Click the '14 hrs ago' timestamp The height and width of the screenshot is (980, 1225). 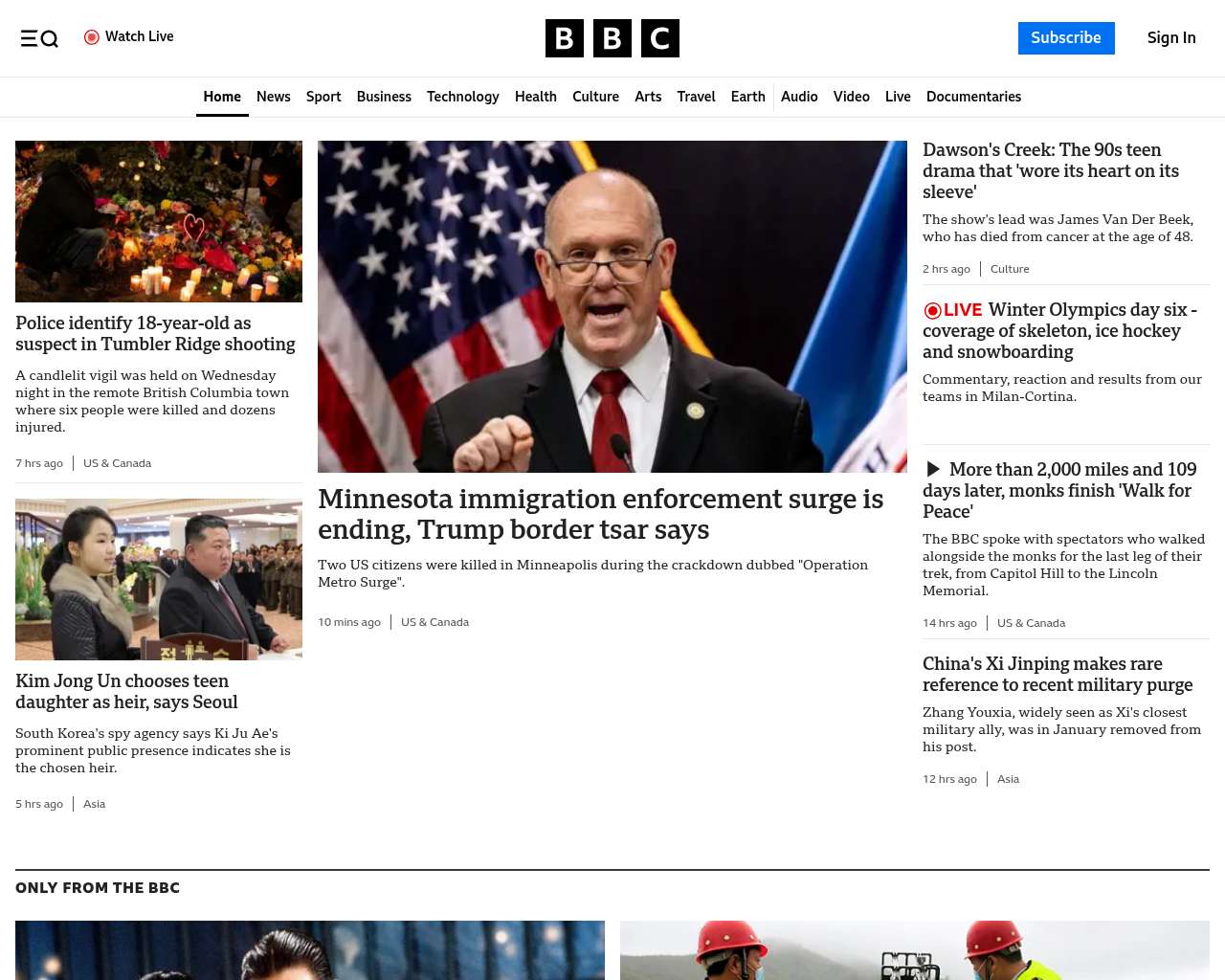[x=949, y=623]
